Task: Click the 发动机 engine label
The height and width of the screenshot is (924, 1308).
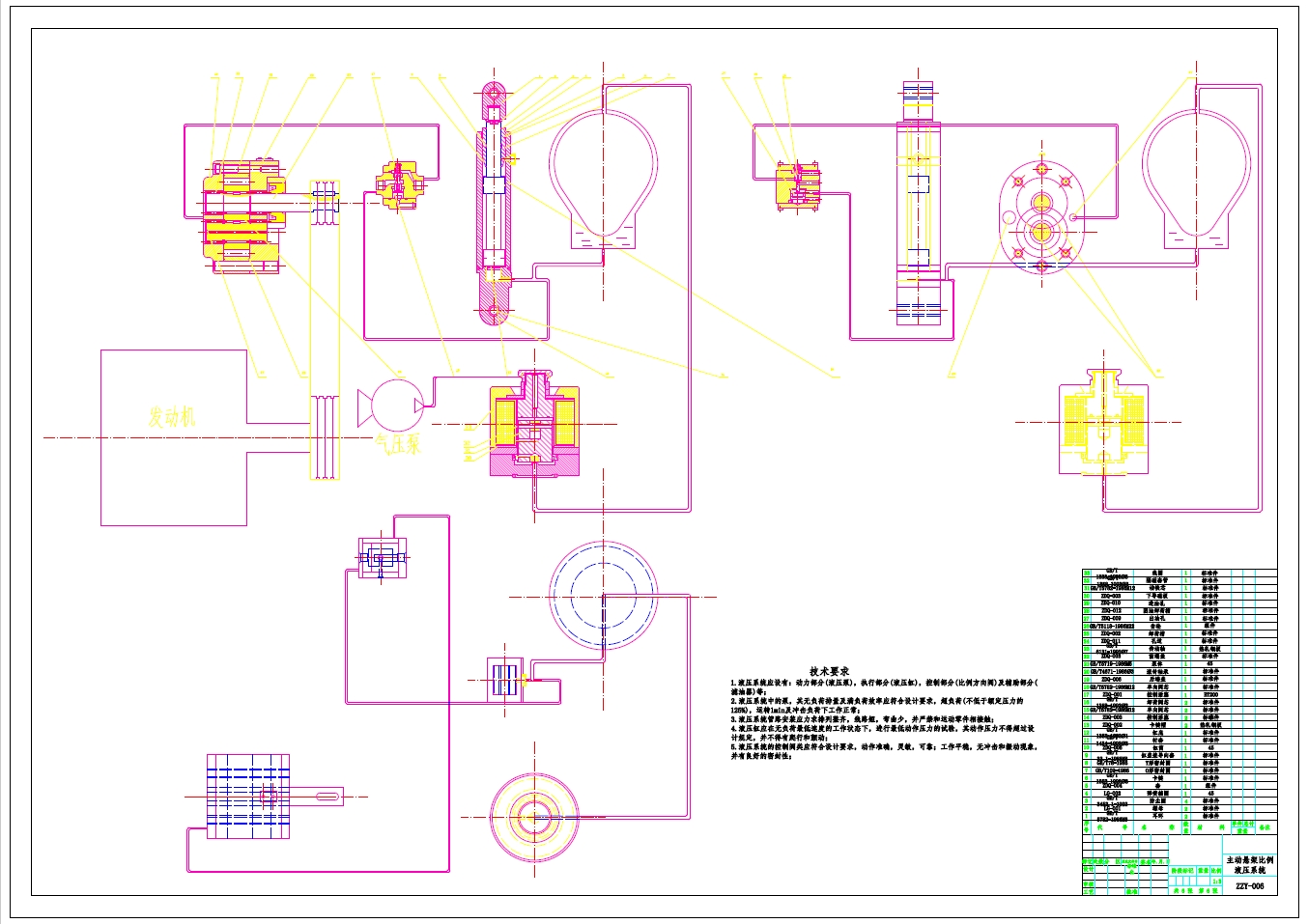Action: pyautogui.click(x=172, y=417)
